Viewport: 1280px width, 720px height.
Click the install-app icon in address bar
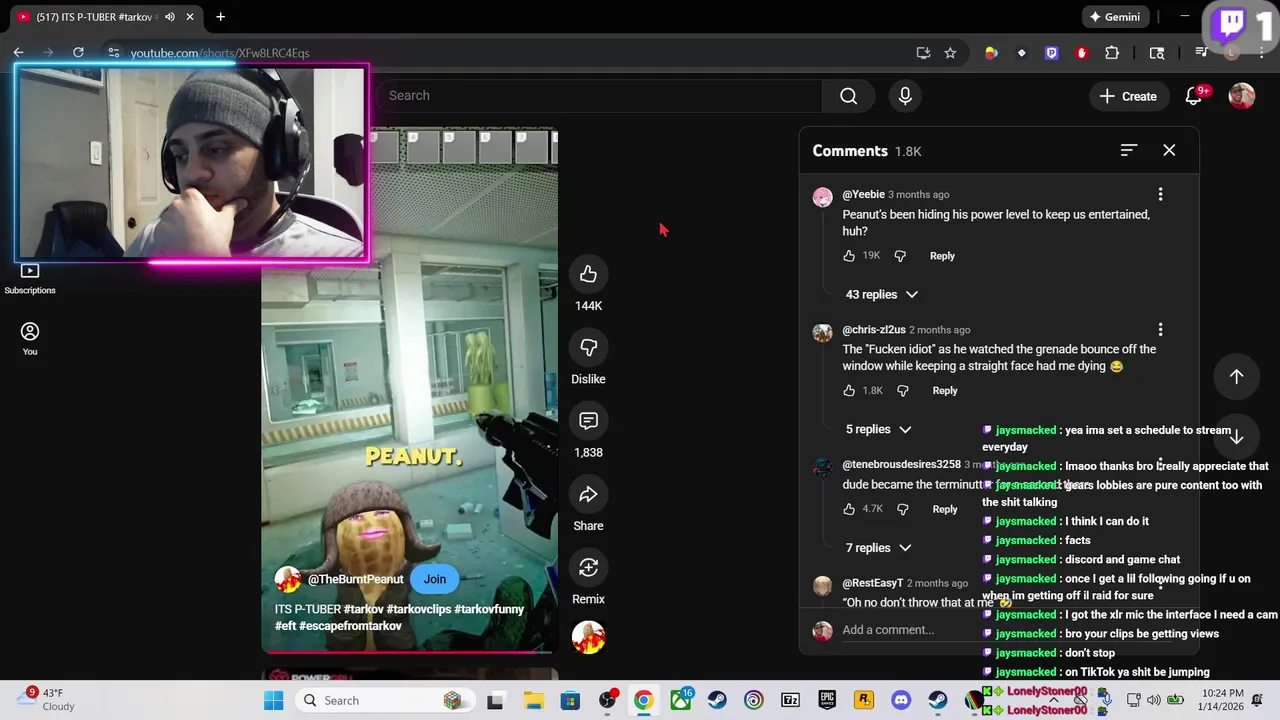click(923, 53)
